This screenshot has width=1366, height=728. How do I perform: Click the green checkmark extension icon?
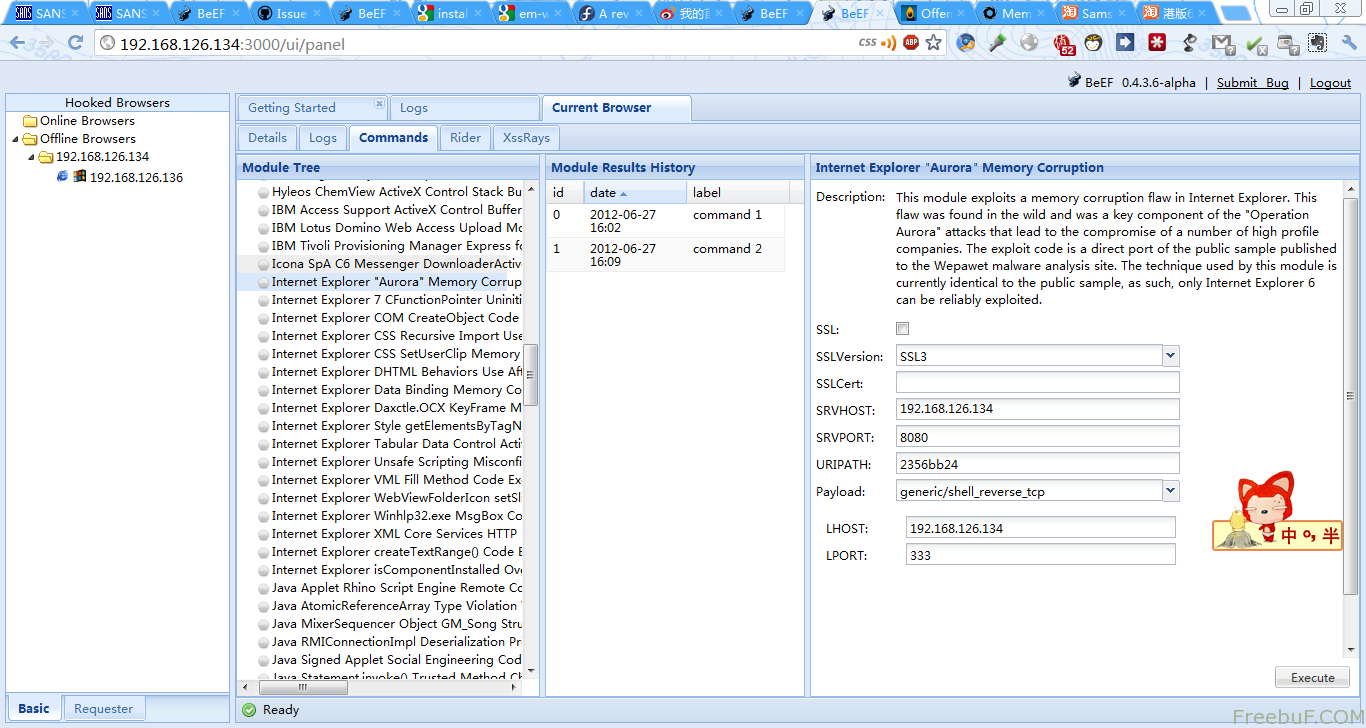(1256, 44)
